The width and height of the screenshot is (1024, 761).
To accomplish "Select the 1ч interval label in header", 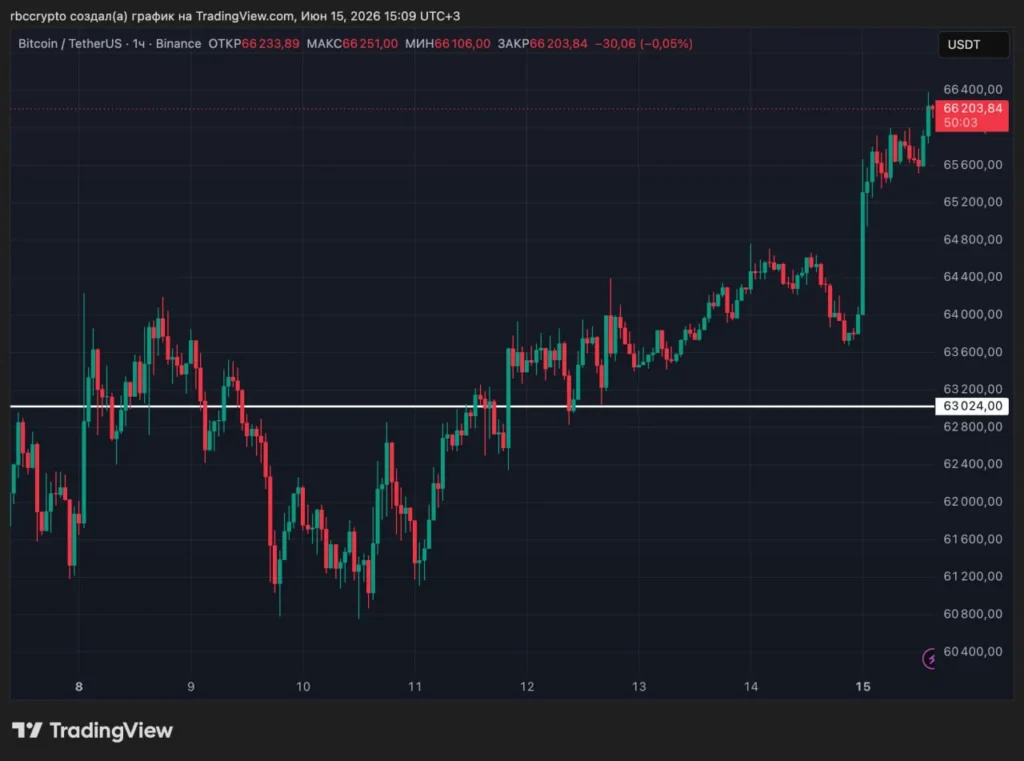I will [138, 44].
